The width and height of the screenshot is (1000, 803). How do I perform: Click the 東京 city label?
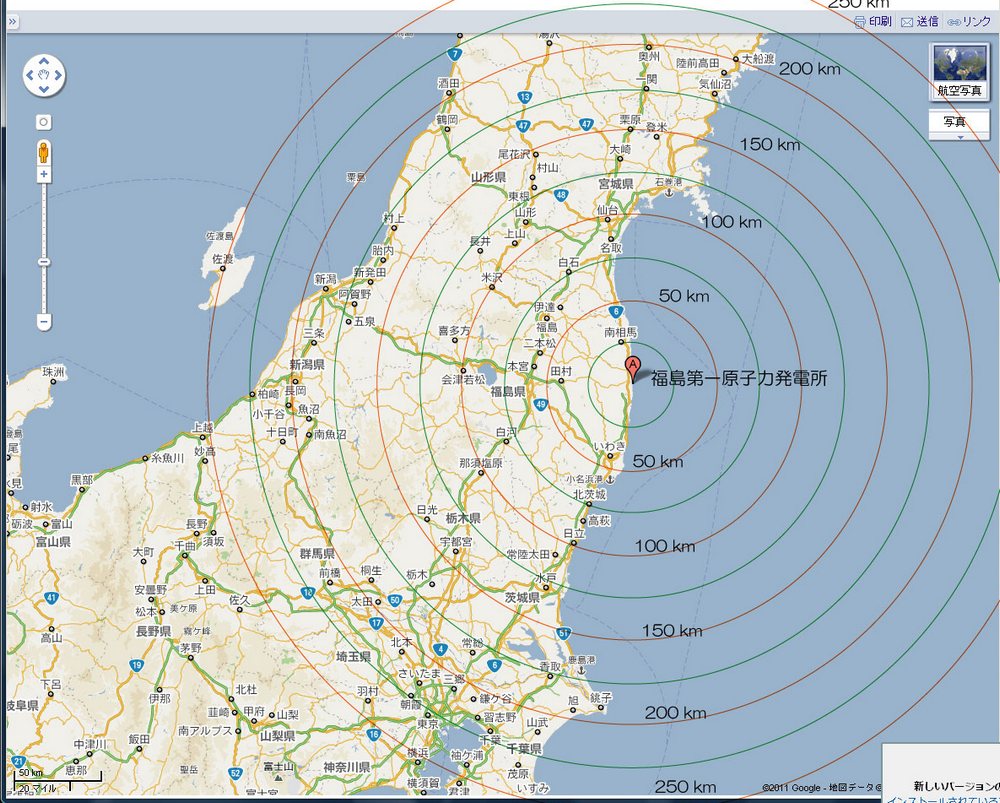pyautogui.click(x=428, y=725)
